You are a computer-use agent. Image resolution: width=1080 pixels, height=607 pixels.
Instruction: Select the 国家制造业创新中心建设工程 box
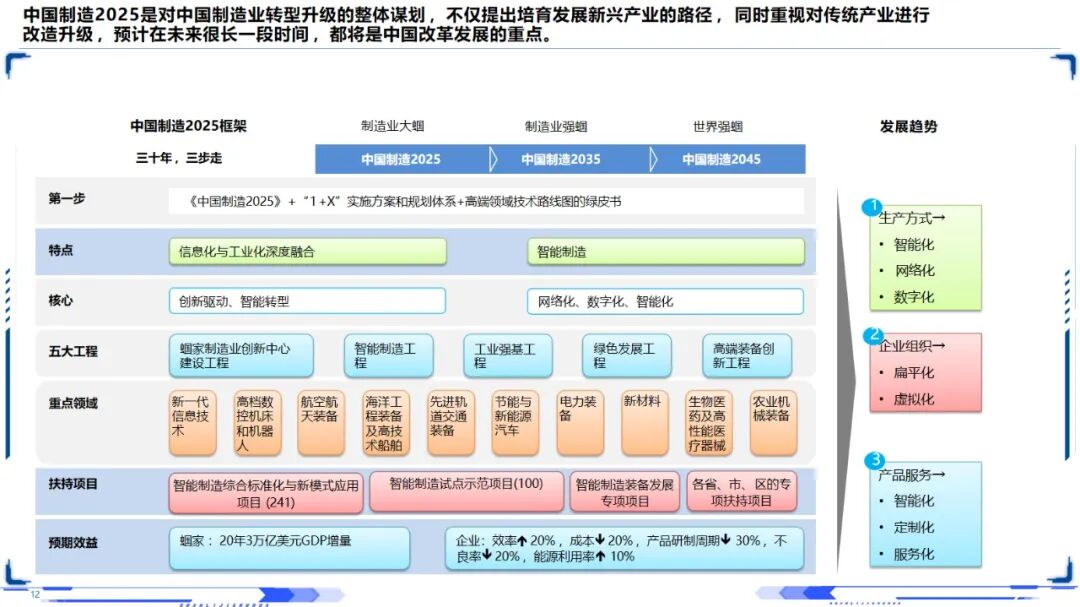(x=241, y=356)
